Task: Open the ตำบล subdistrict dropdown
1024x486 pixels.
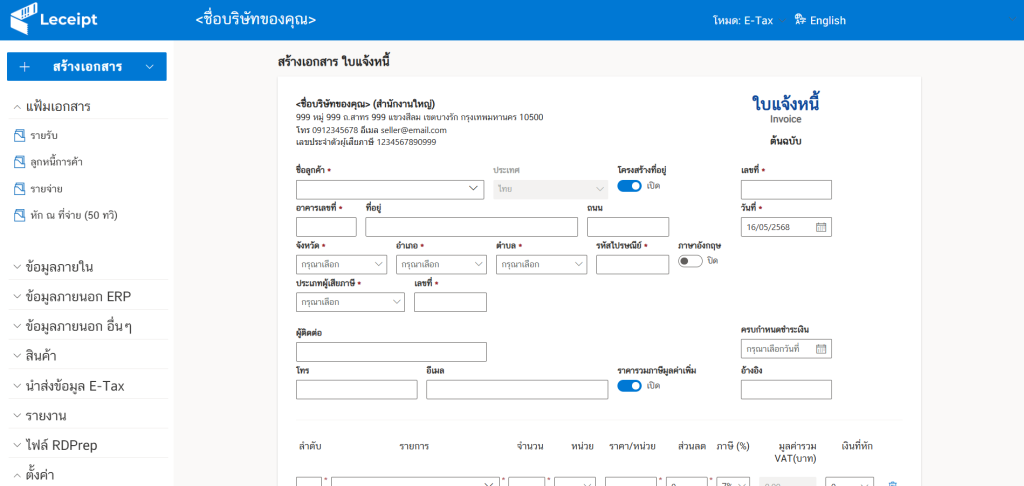Action: coord(541,265)
